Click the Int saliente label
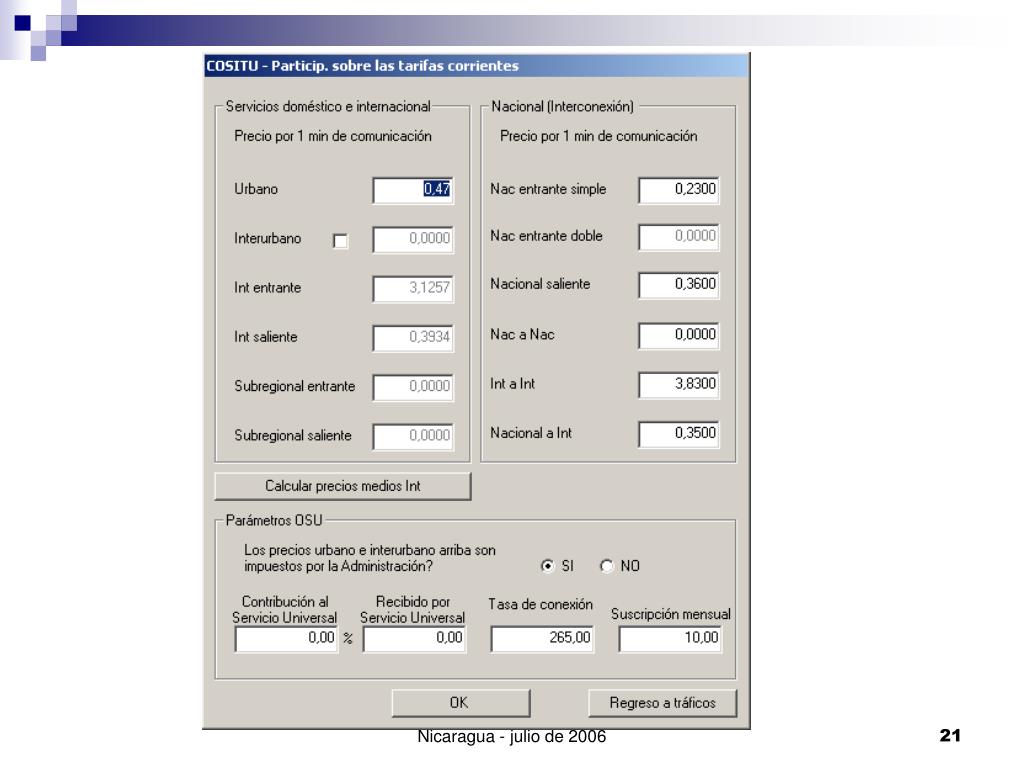 pos(266,337)
